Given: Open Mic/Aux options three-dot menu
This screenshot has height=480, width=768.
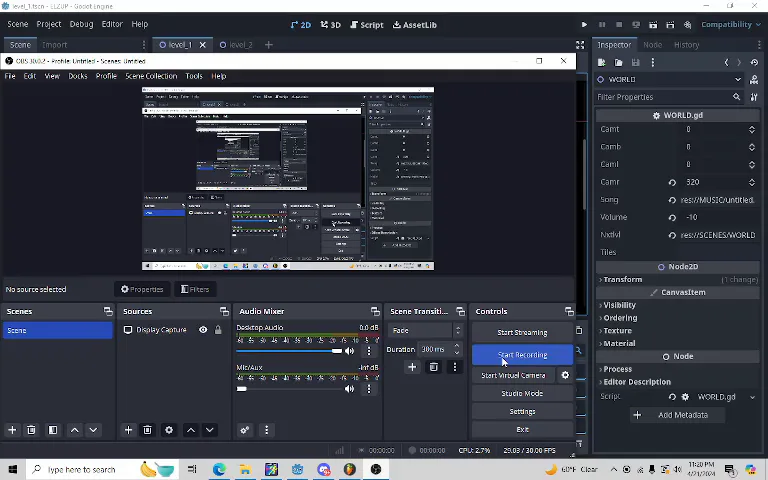Looking at the screenshot, I should click(369, 388).
